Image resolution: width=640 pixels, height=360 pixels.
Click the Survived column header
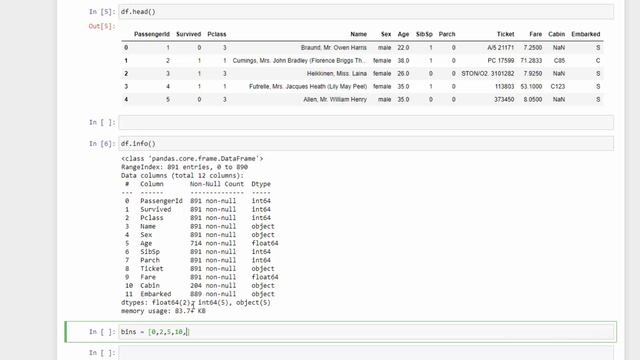click(189, 34)
